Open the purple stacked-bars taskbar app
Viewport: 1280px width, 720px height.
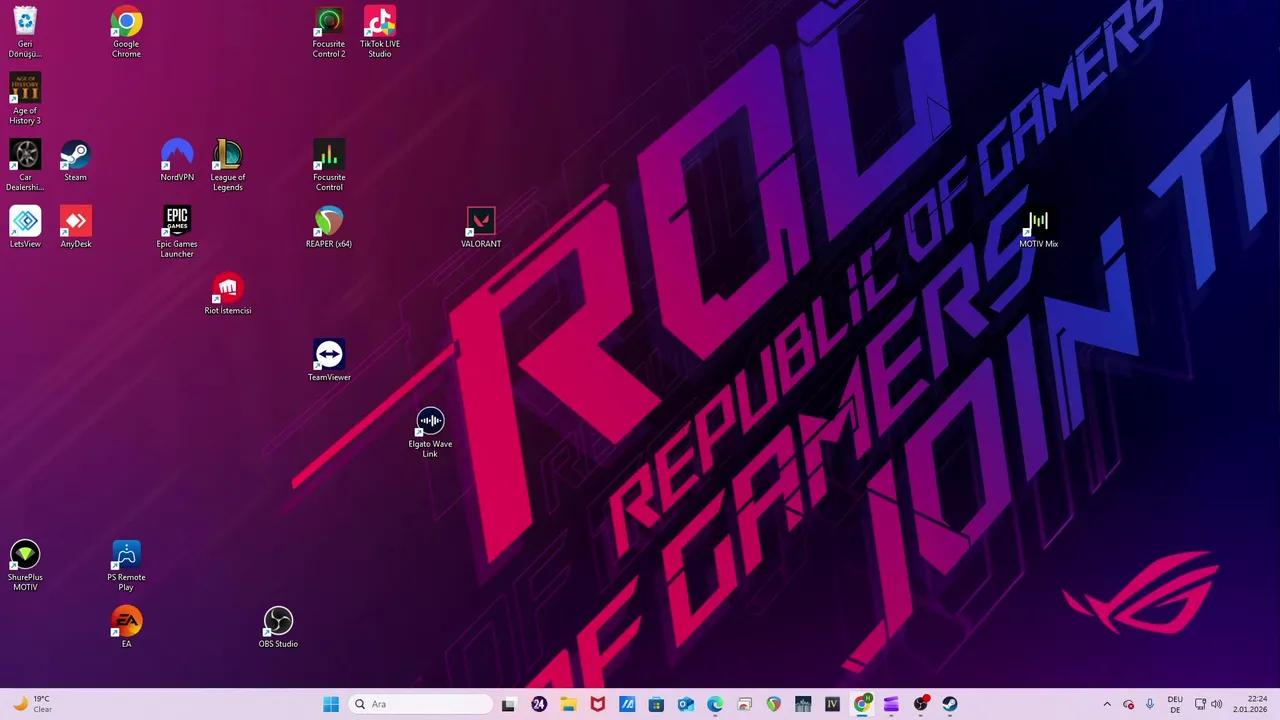point(891,704)
